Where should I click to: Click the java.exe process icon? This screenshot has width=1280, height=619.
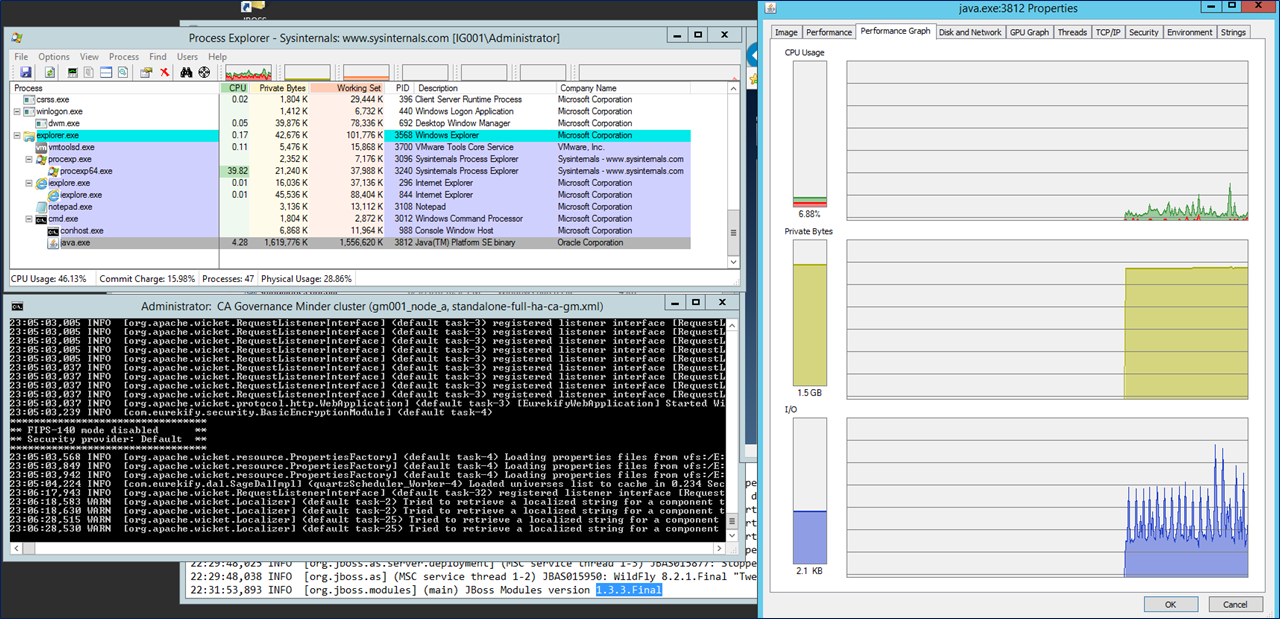point(54,242)
